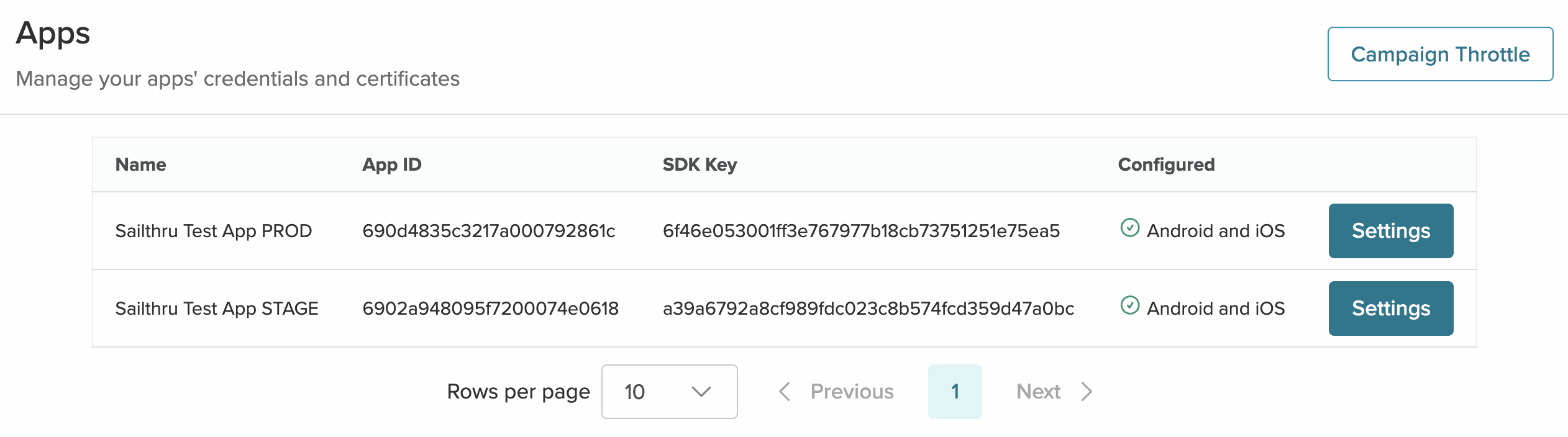The height and width of the screenshot is (437, 1568).
Task: Click the SDK Key column header
Action: coord(700,164)
